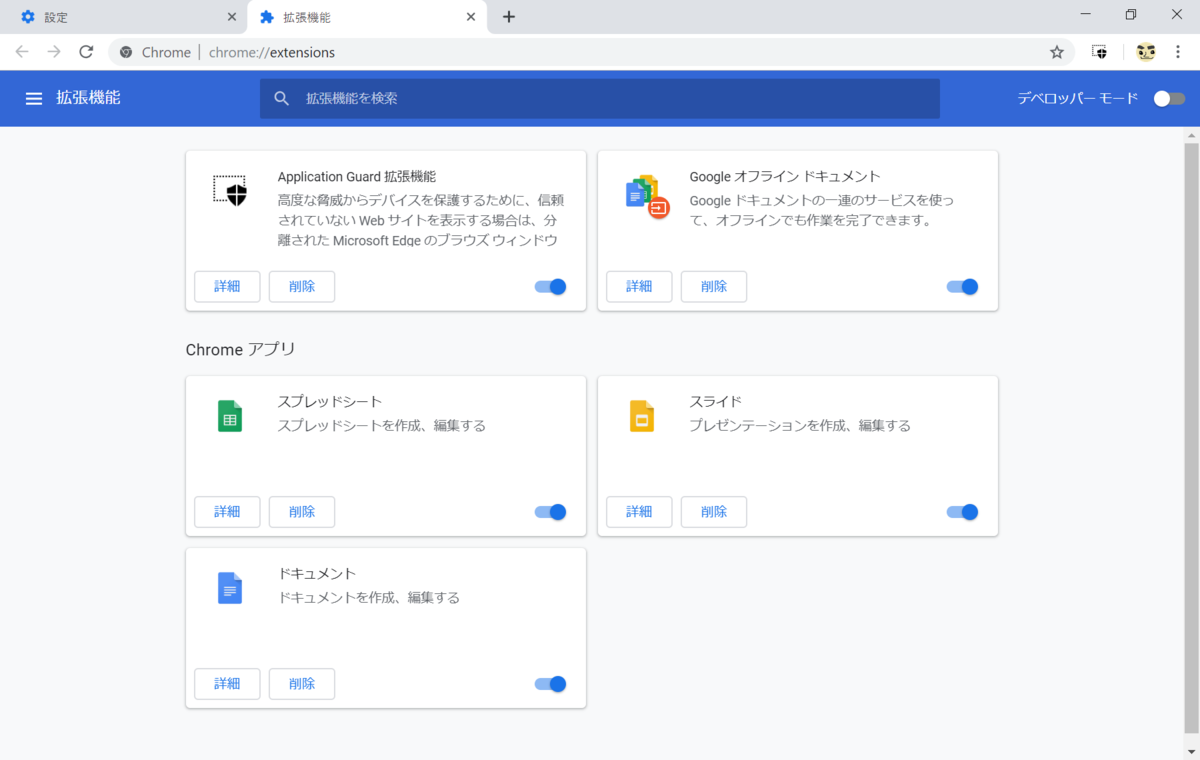Click the scrollbar down arrow

click(1191, 752)
